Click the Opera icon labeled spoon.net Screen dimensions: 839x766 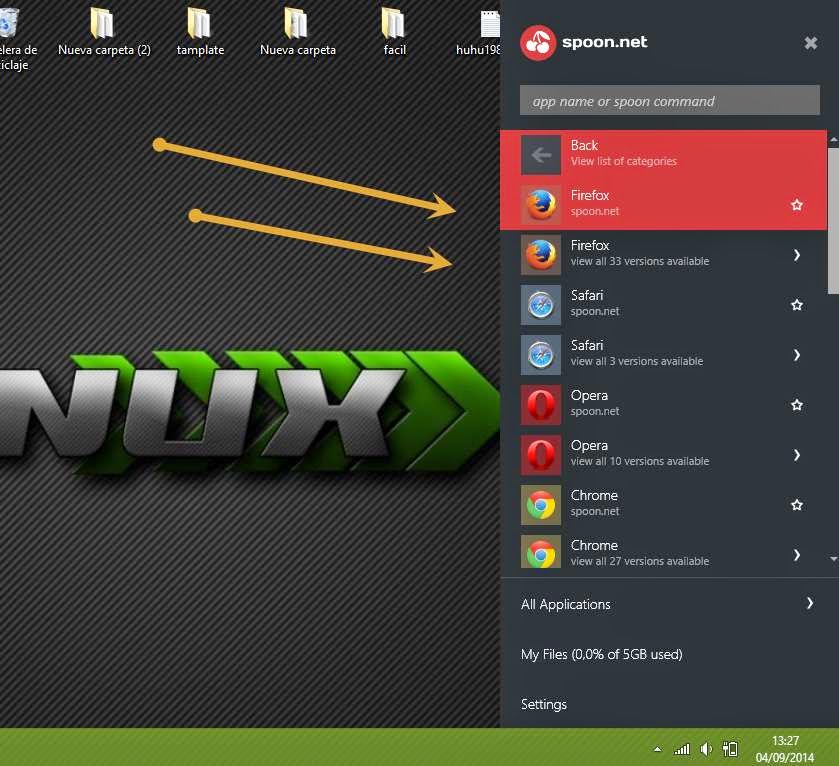pyautogui.click(x=541, y=405)
